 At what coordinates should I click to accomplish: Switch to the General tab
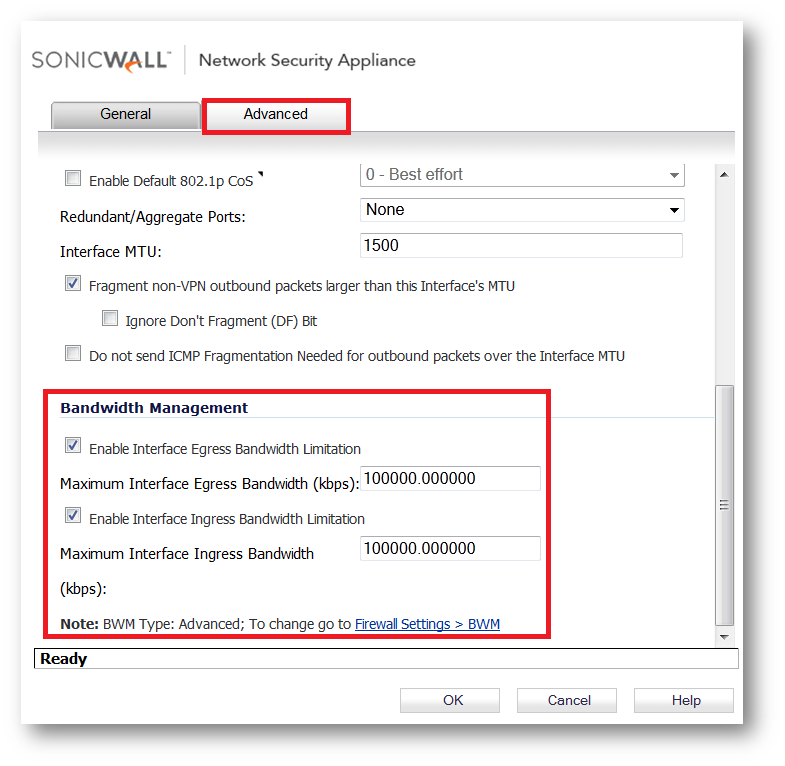click(125, 114)
